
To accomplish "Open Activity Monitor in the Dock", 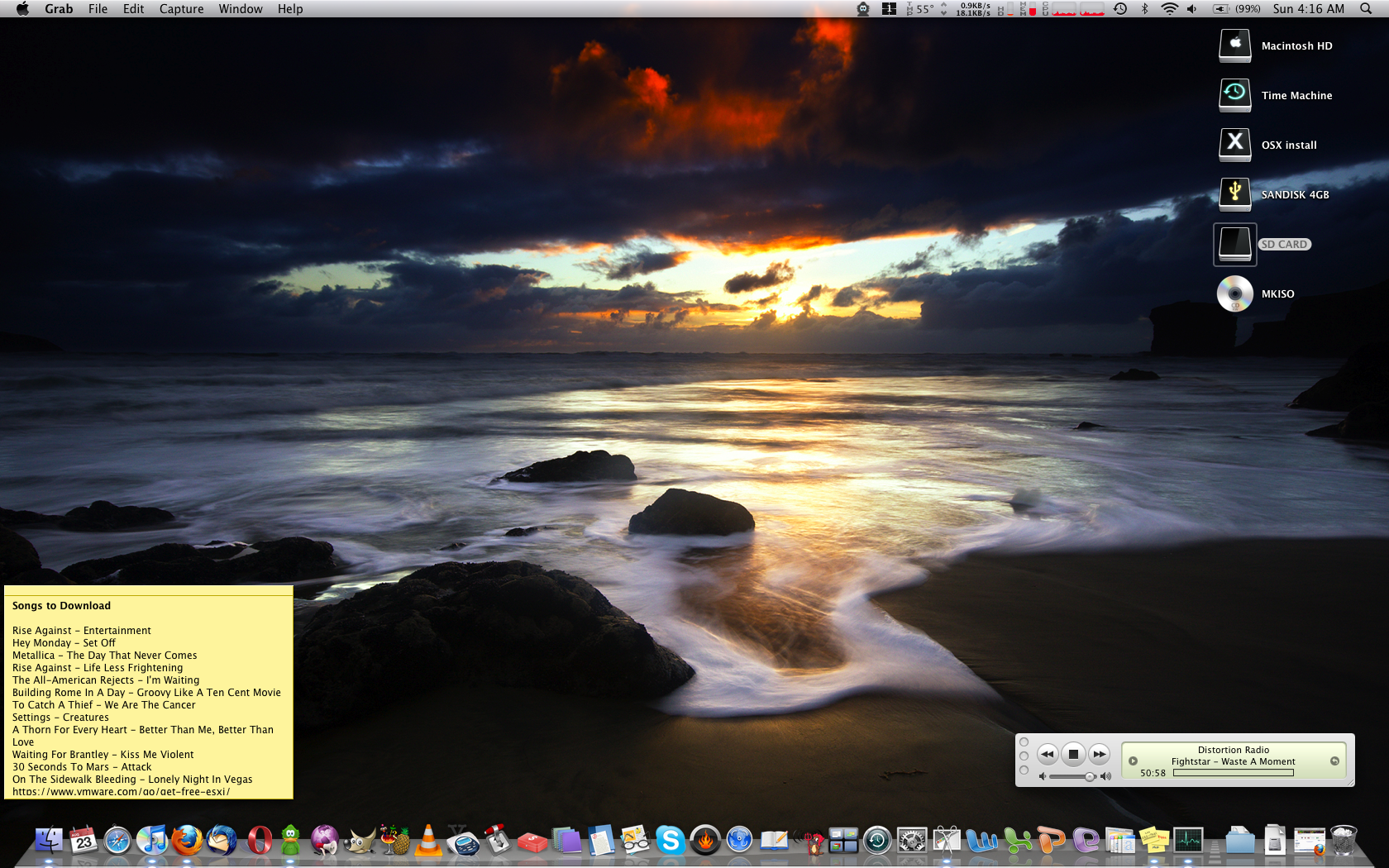I will point(1189,841).
